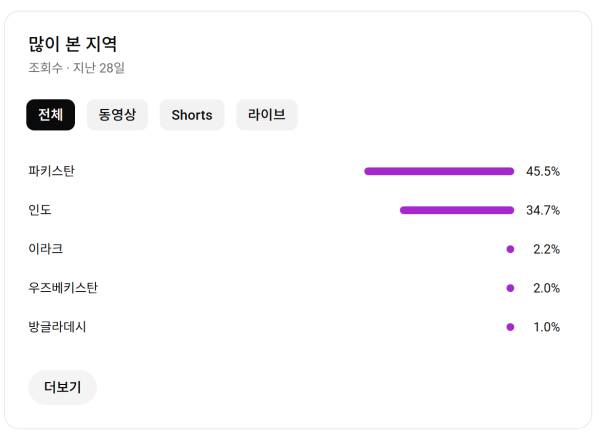Select the 파키스탄 region label
The height and width of the screenshot is (439, 600).
(x=51, y=171)
